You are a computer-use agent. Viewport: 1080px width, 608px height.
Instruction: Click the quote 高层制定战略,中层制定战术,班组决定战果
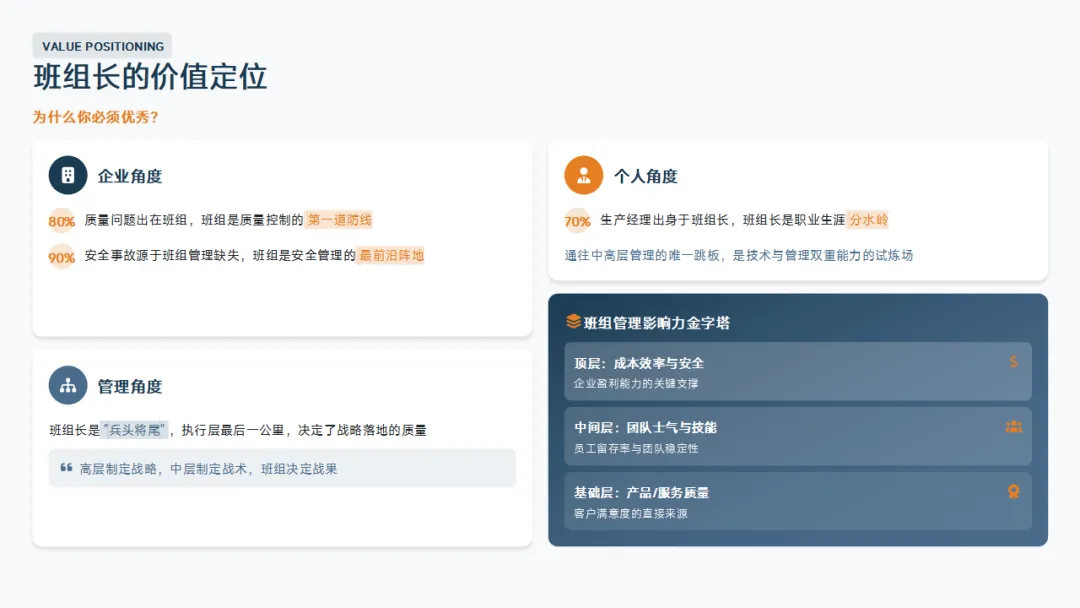click(x=209, y=469)
